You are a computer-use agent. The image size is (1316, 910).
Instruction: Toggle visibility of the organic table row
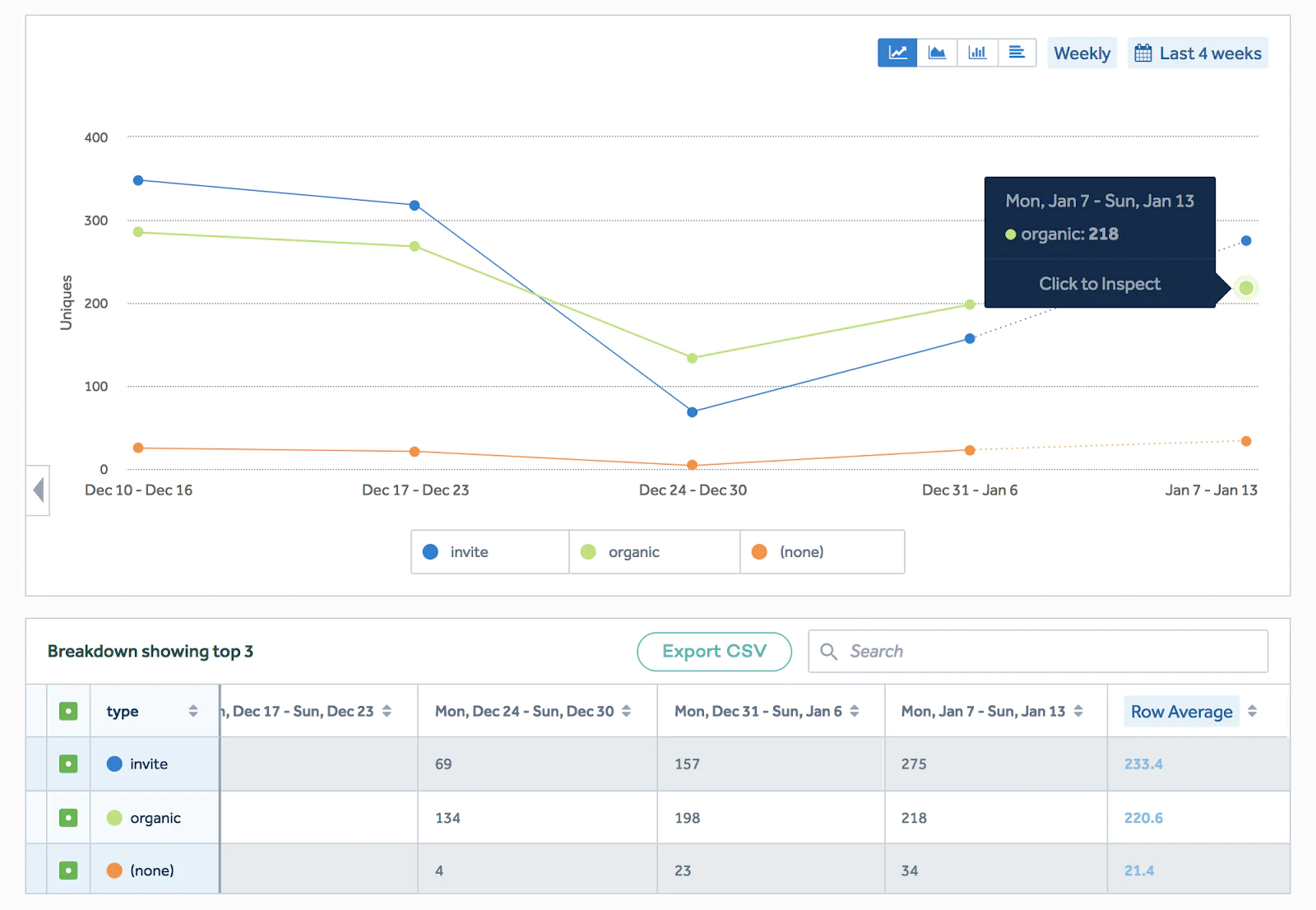(x=67, y=818)
